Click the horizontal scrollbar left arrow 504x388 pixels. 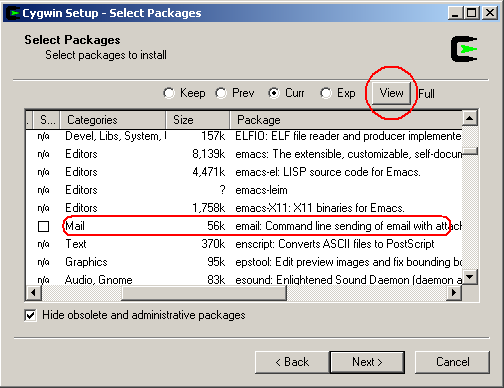(x=33, y=293)
